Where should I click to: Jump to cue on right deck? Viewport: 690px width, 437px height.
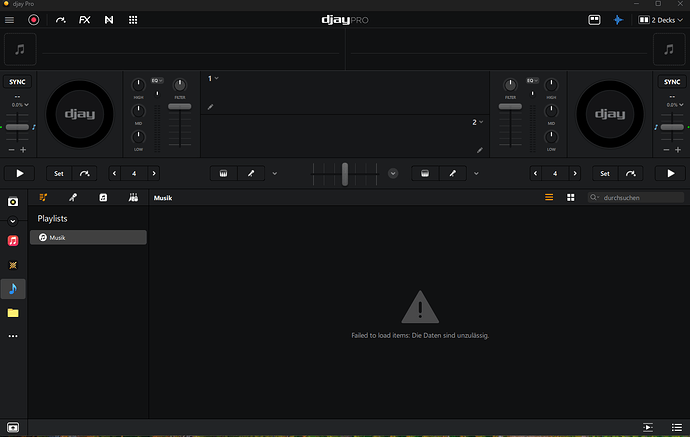pos(631,173)
